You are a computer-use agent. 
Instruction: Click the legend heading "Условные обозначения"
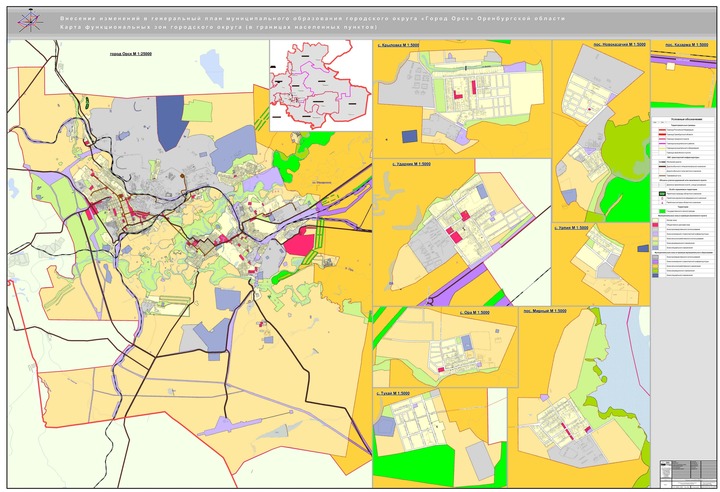click(x=686, y=119)
